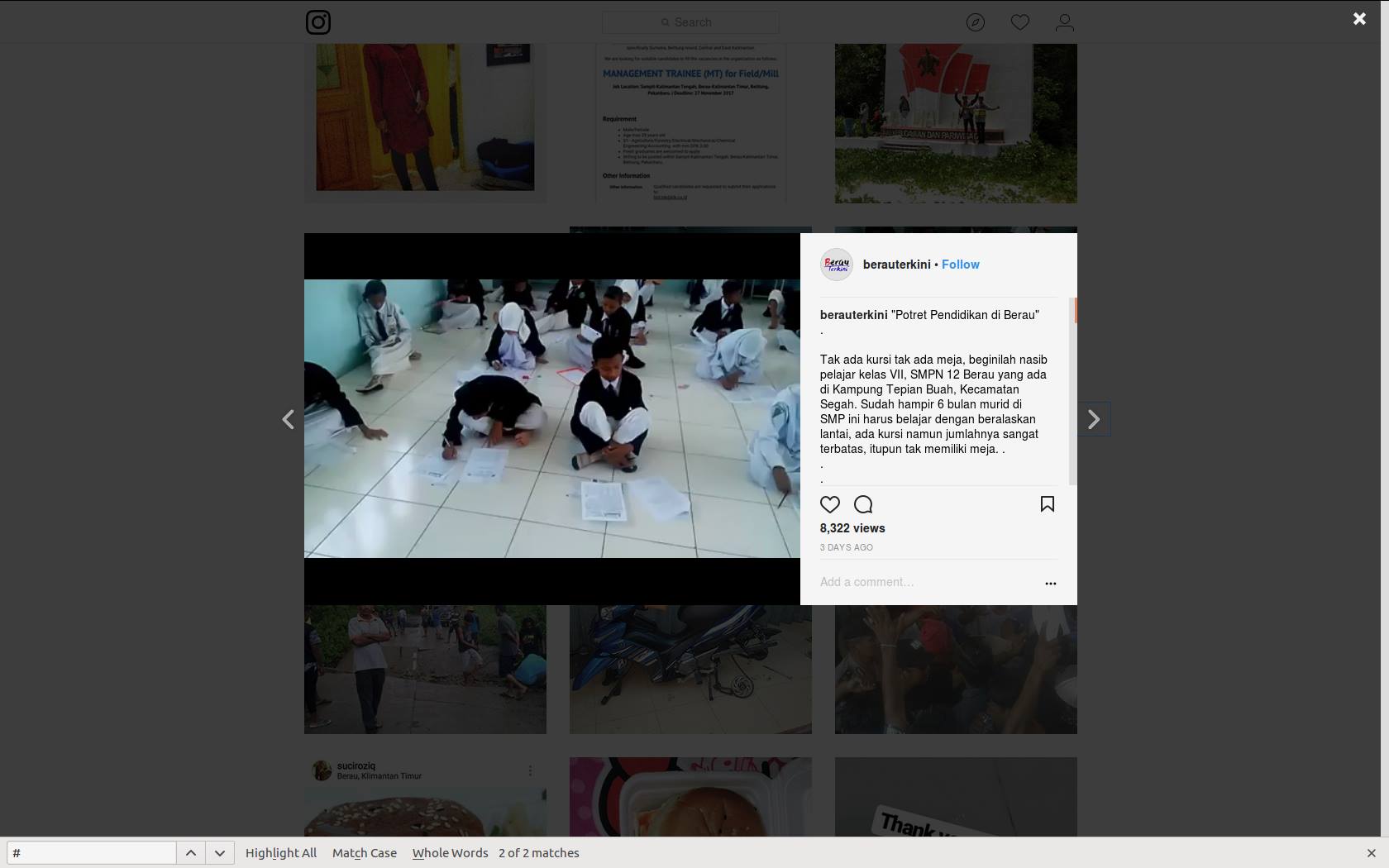Screen dimensions: 1389x868
Task: Jump to previous find match up arrow
Action: coord(190,853)
